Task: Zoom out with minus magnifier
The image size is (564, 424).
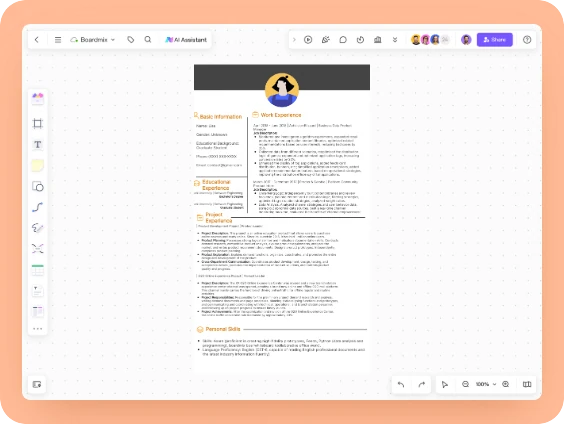Action: (x=465, y=384)
